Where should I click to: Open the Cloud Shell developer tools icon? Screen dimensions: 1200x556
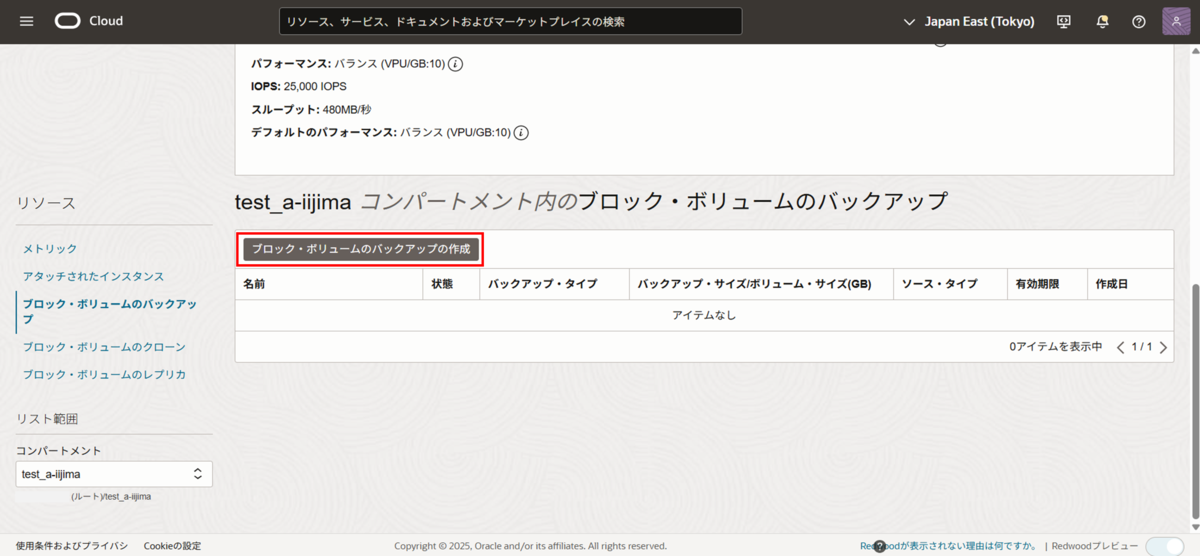pos(1064,21)
